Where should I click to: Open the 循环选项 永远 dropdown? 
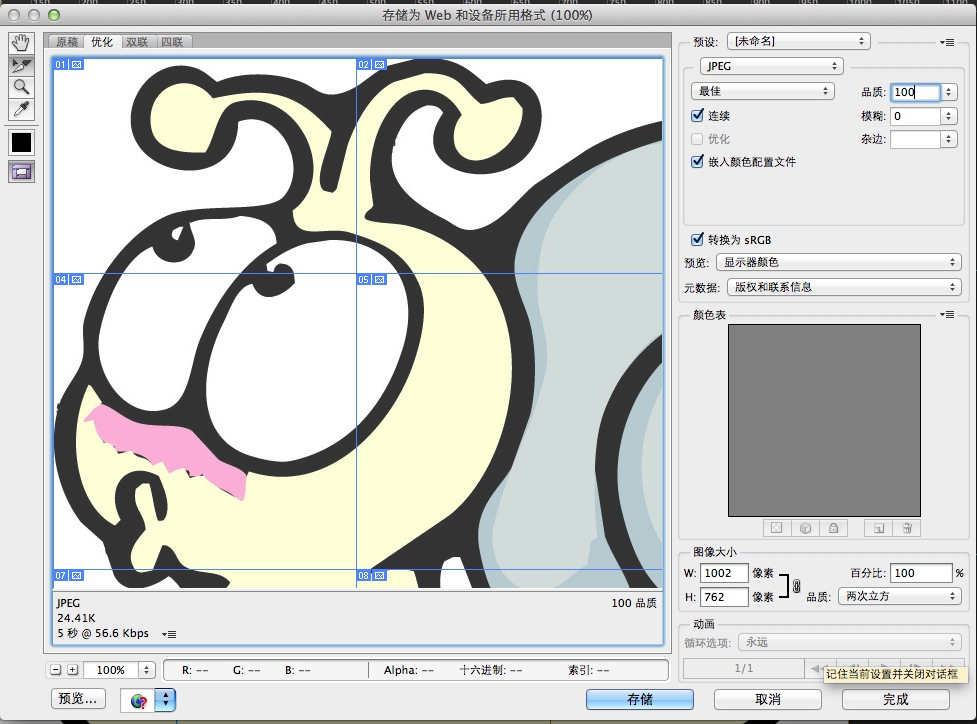(x=850, y=642)
